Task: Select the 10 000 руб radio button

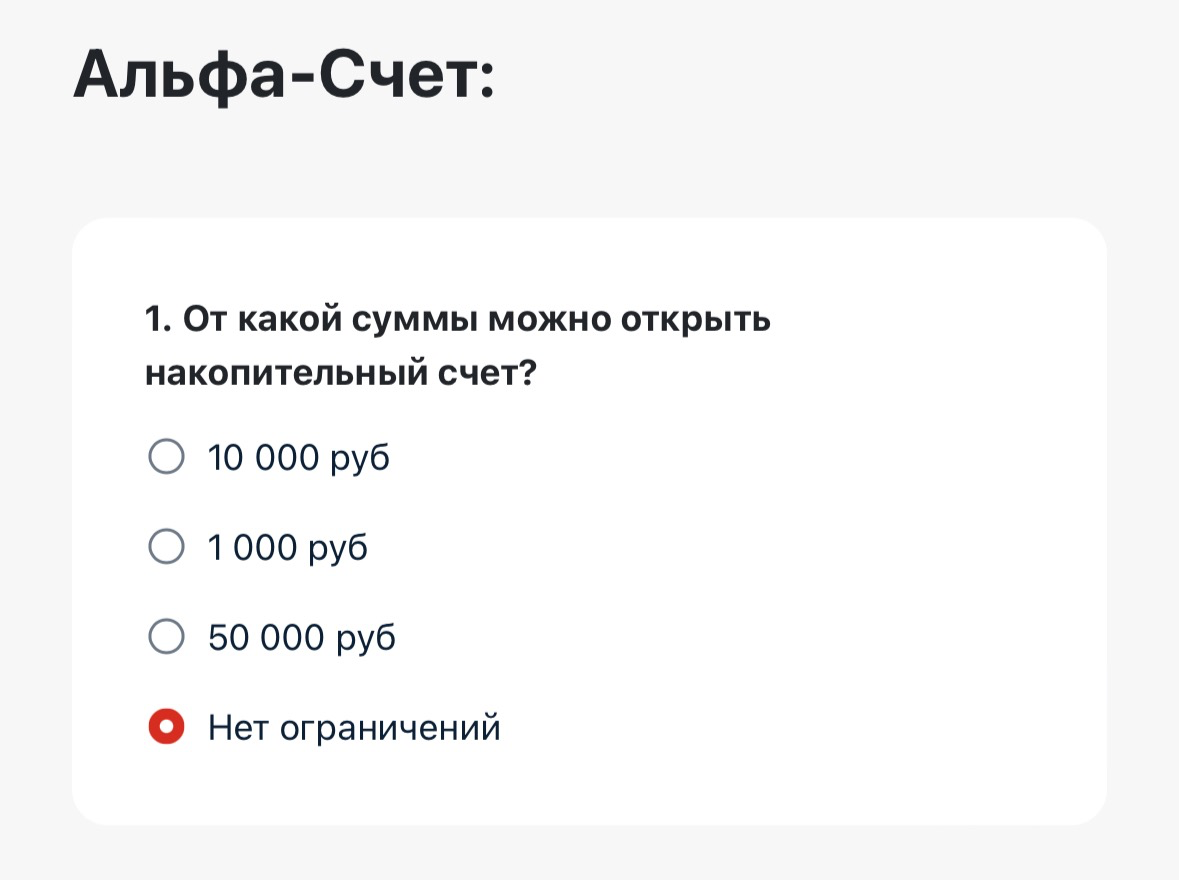Action: 166,457
